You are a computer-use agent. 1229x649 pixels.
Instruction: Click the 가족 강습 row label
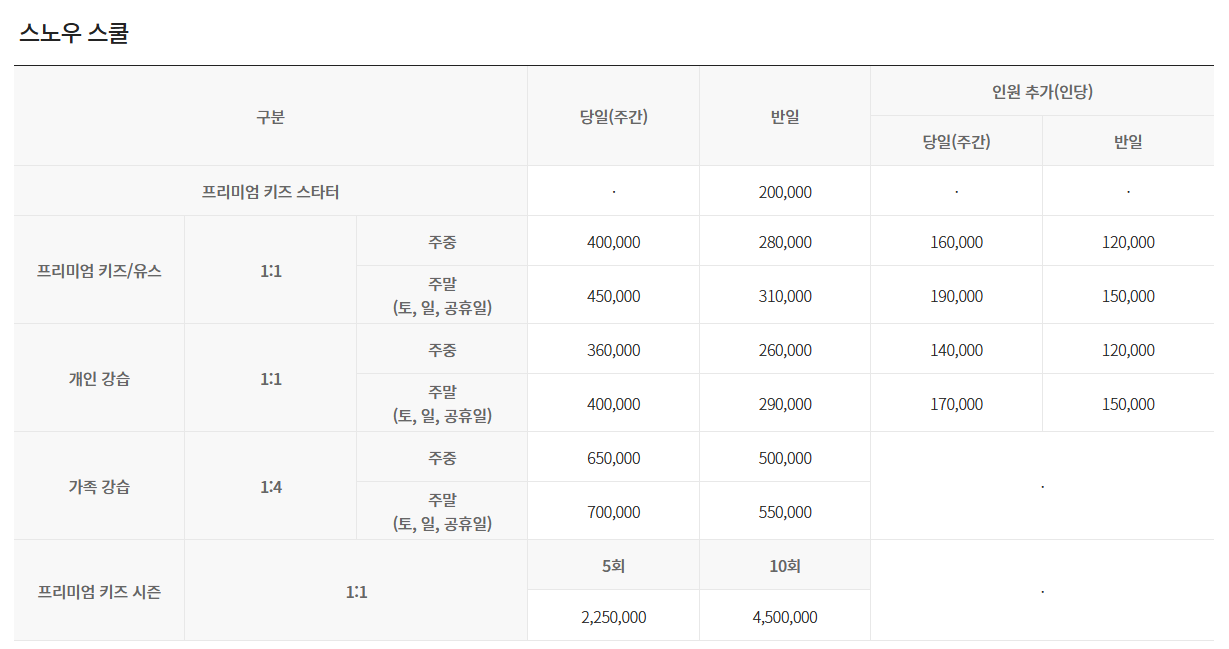tap(98, 484)
